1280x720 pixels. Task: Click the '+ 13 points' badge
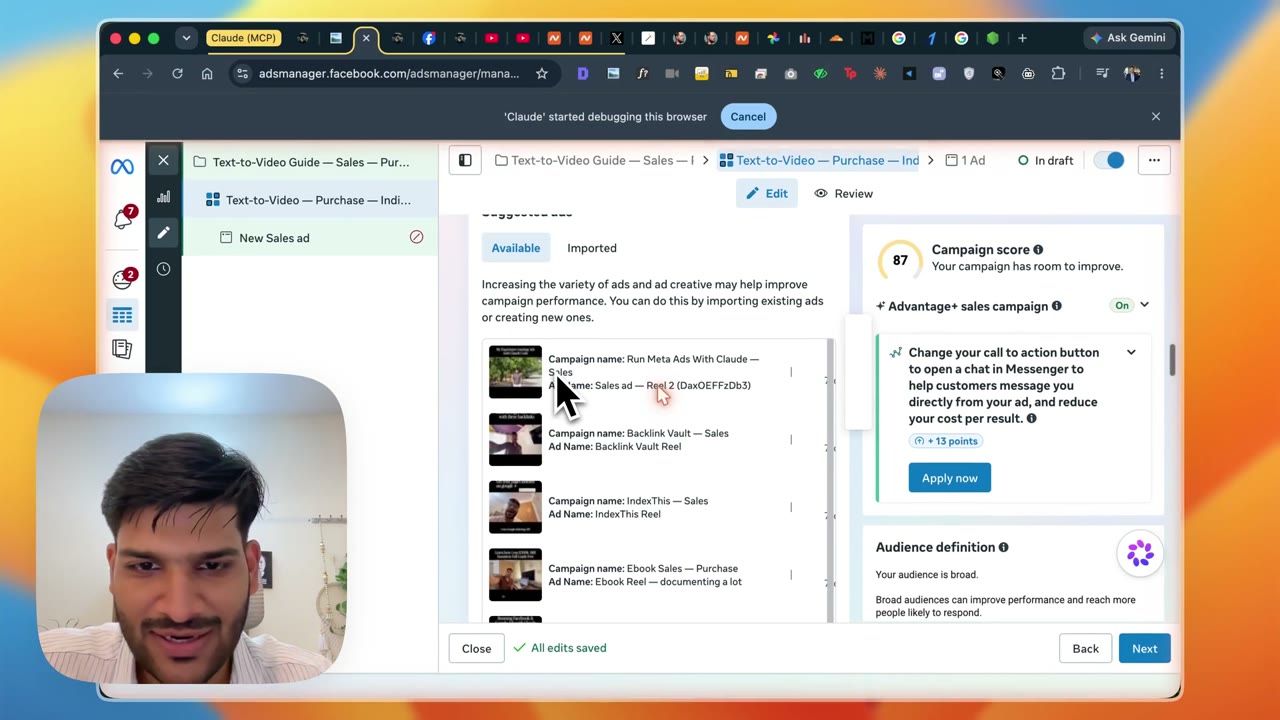click(945, 441)
